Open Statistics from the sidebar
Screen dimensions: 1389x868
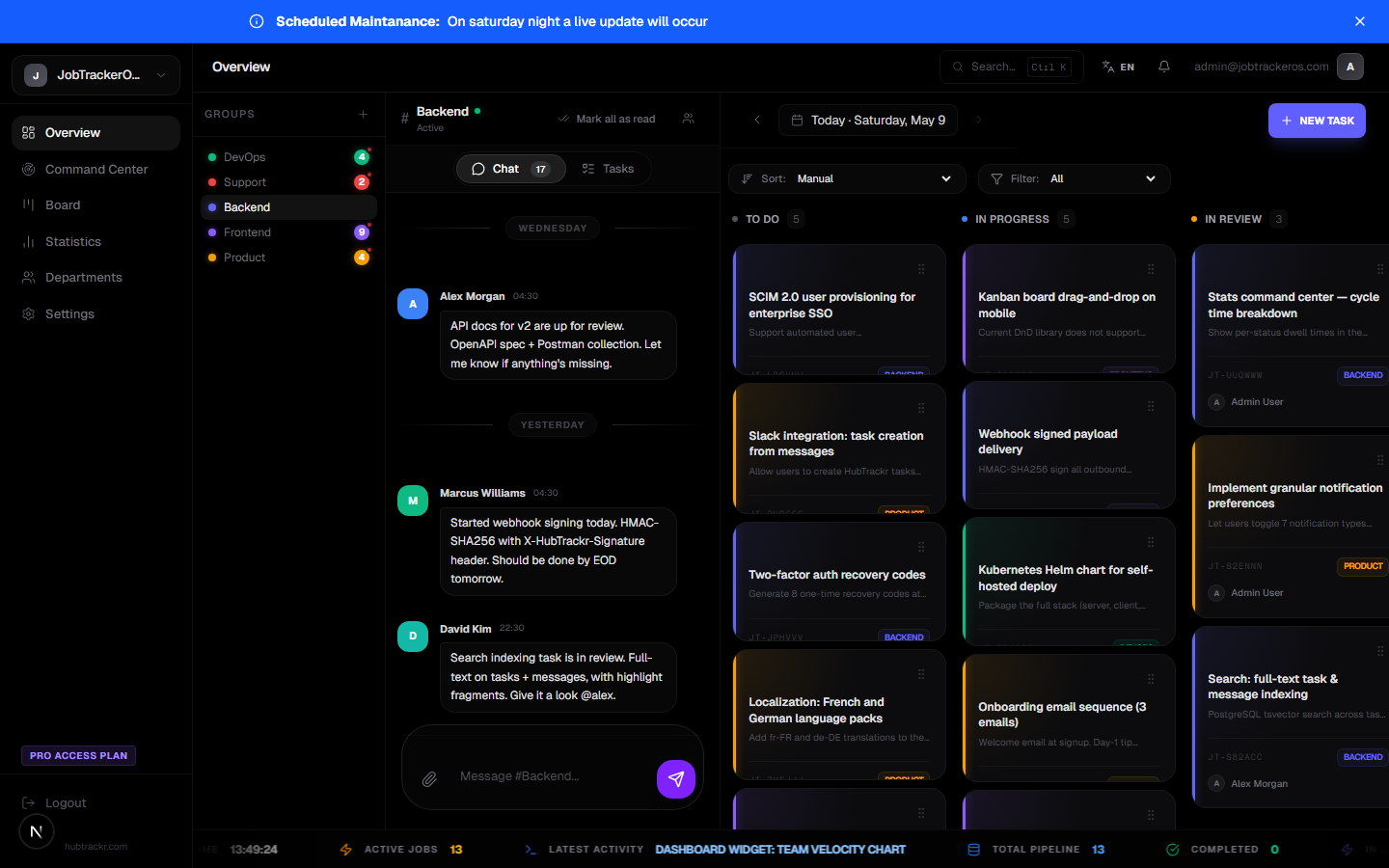coord(95,241)
